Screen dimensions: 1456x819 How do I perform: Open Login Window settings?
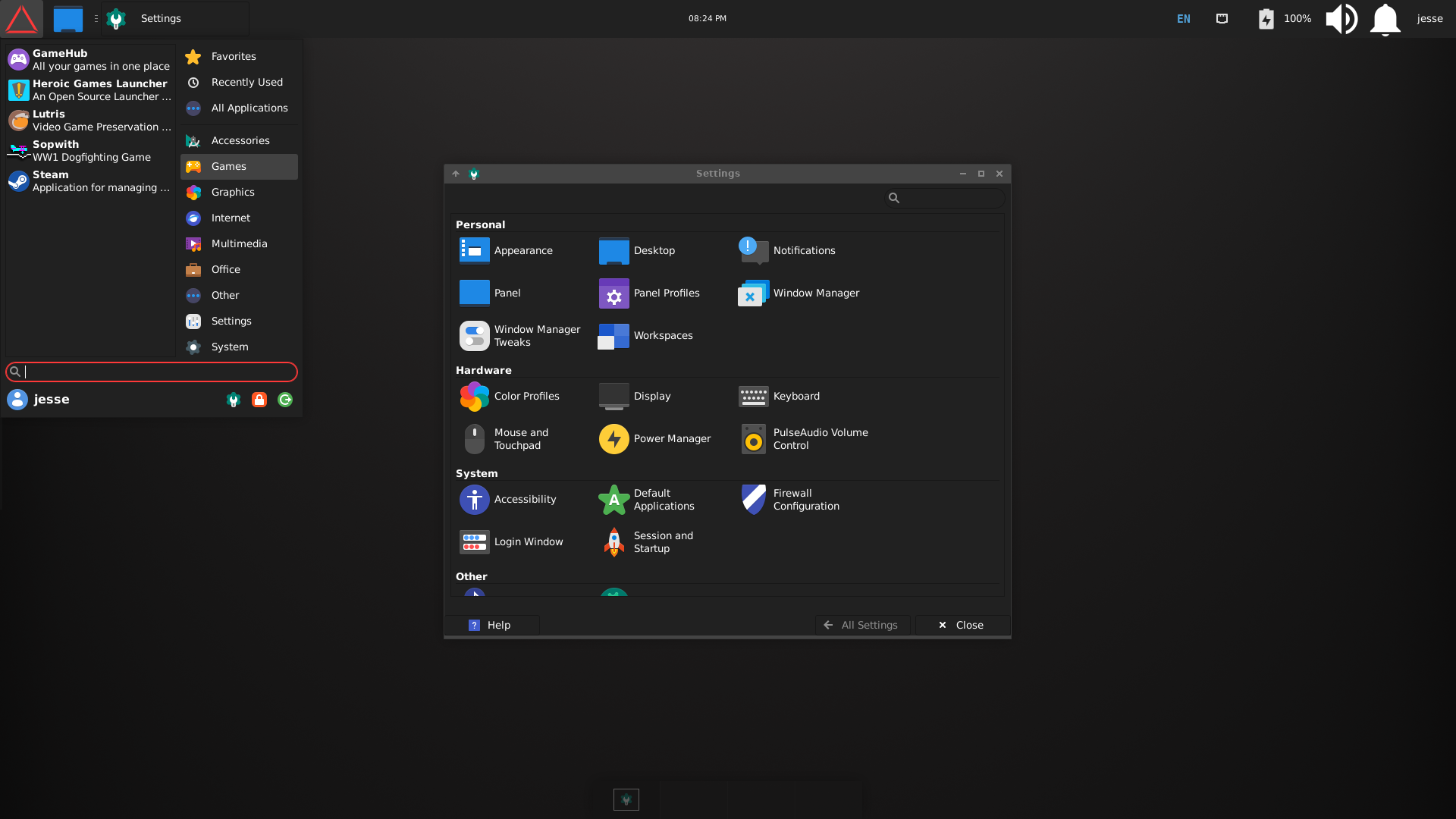point(512,541)
